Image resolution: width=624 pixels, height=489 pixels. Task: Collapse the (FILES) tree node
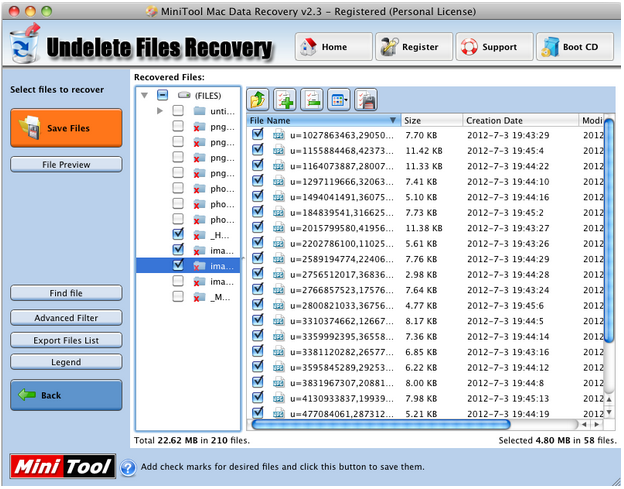pyautogui.click(x=144, y=95)
